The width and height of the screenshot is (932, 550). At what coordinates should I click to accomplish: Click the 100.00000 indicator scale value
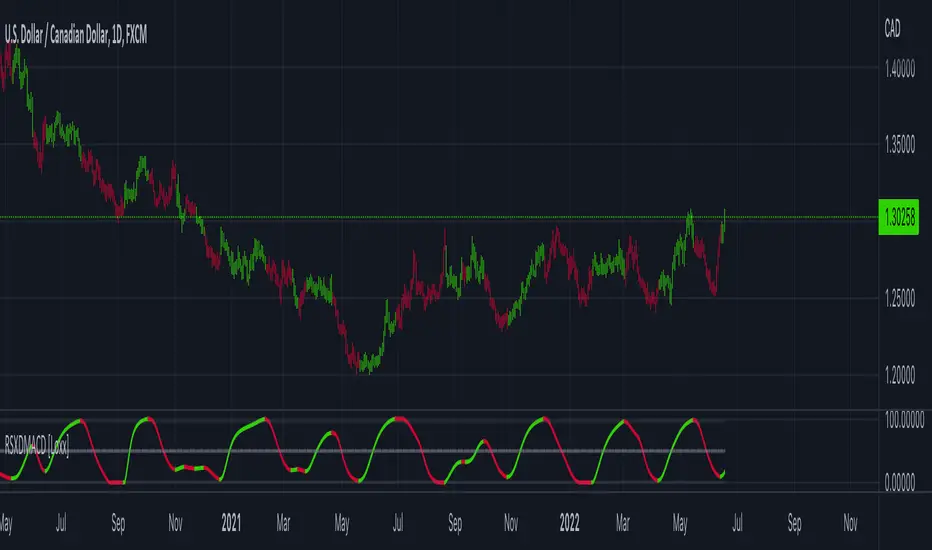coord(904,420)
